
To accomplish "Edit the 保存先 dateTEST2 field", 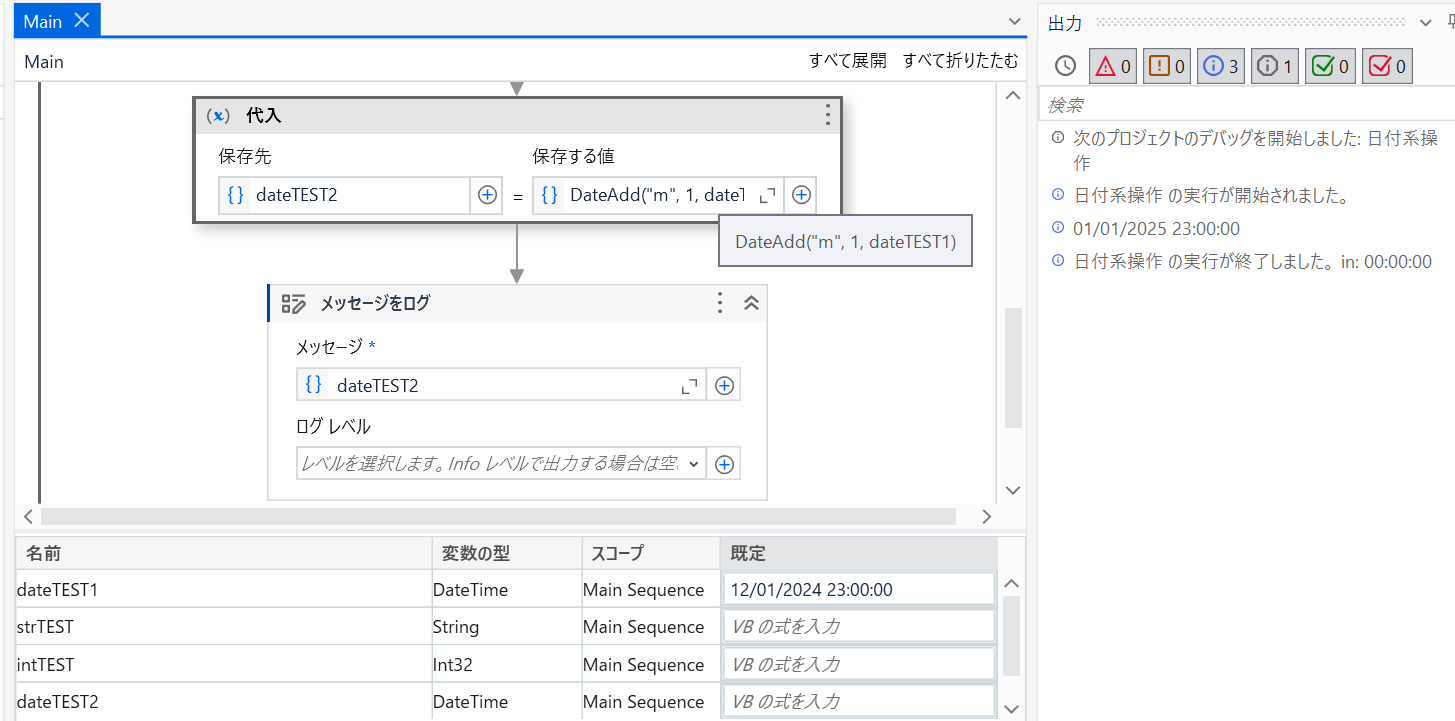I will click(x=344, y=195).
